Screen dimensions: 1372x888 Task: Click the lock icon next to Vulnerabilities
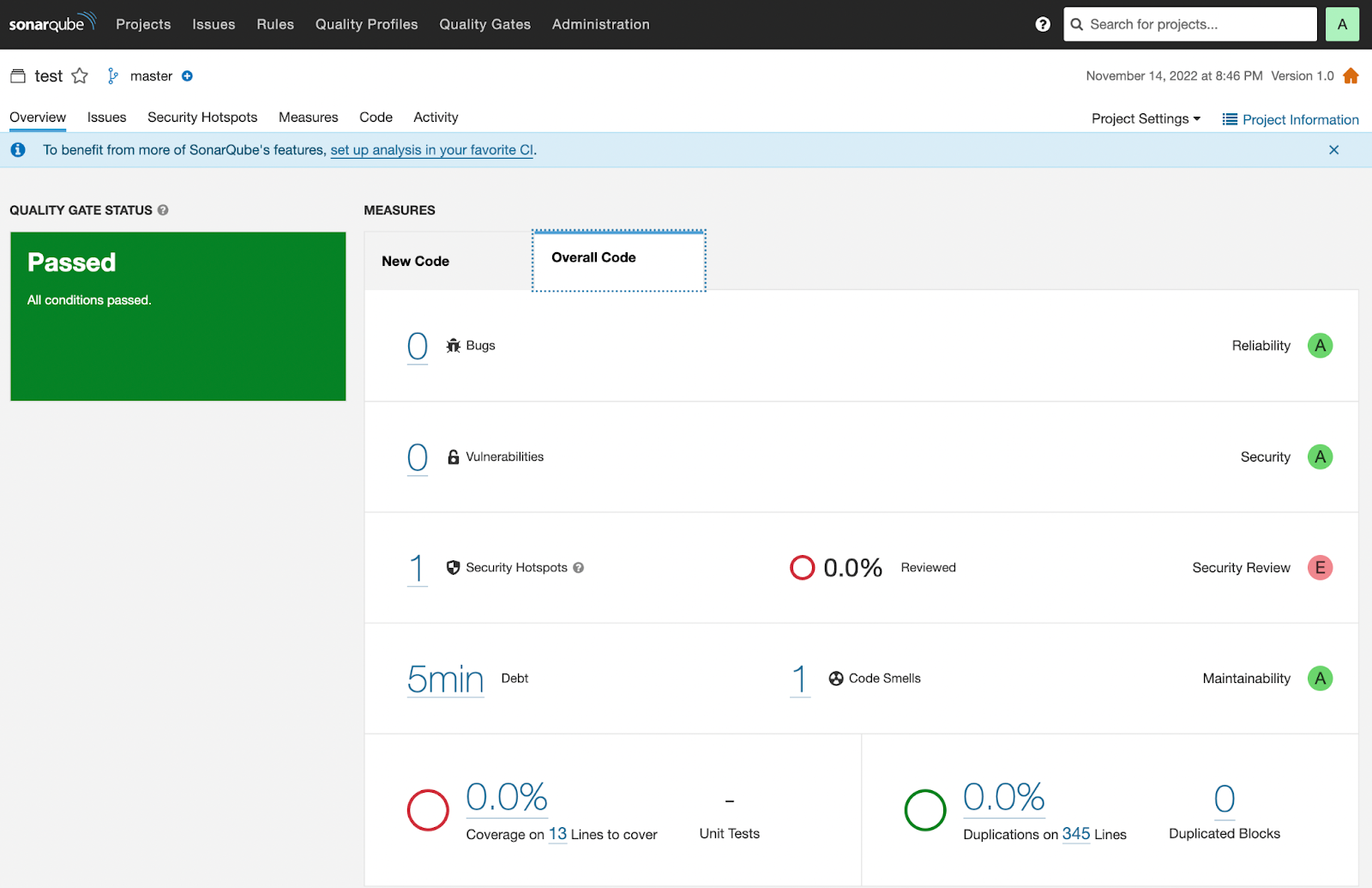coord(453,456)
